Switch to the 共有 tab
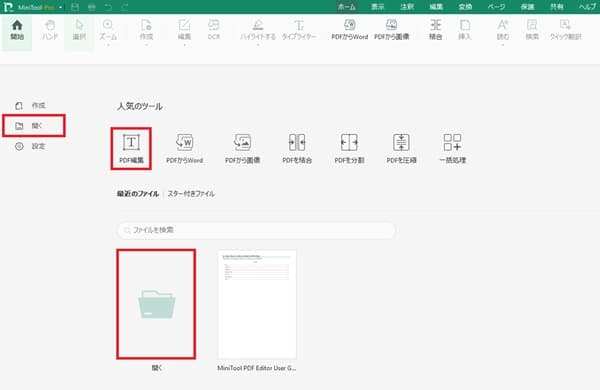Screen dimensions: 600x390 point(556,7)
